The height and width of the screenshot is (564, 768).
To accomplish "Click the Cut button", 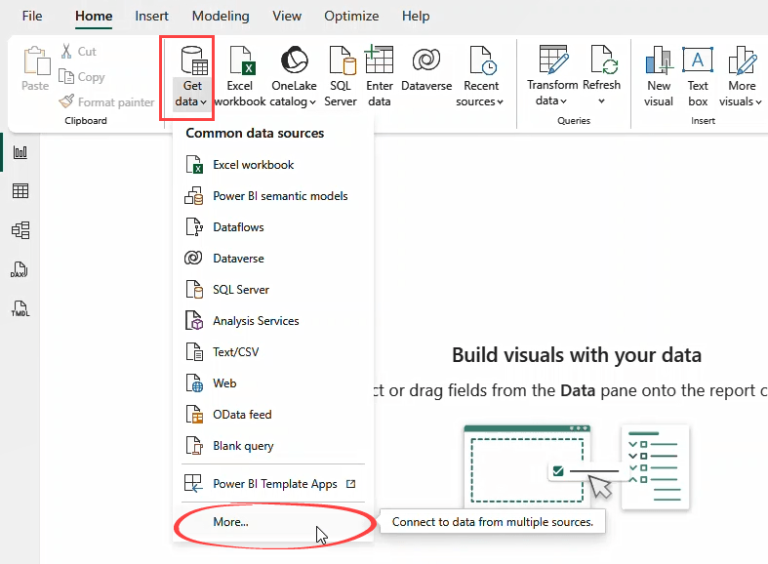I will tap(78, 51).
